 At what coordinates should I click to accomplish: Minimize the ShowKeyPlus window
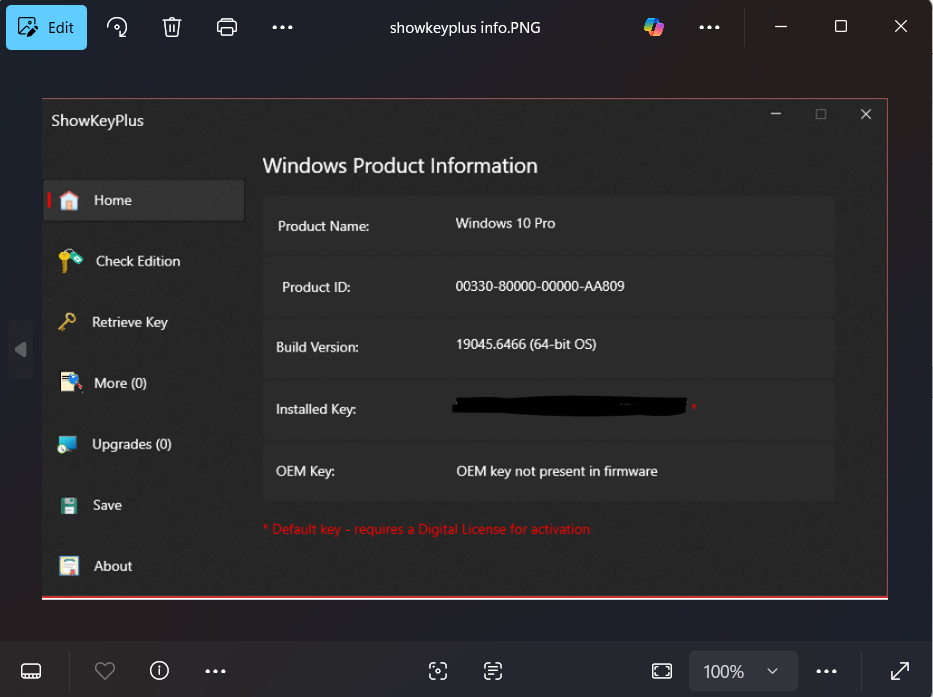click(x=776, y=114)
